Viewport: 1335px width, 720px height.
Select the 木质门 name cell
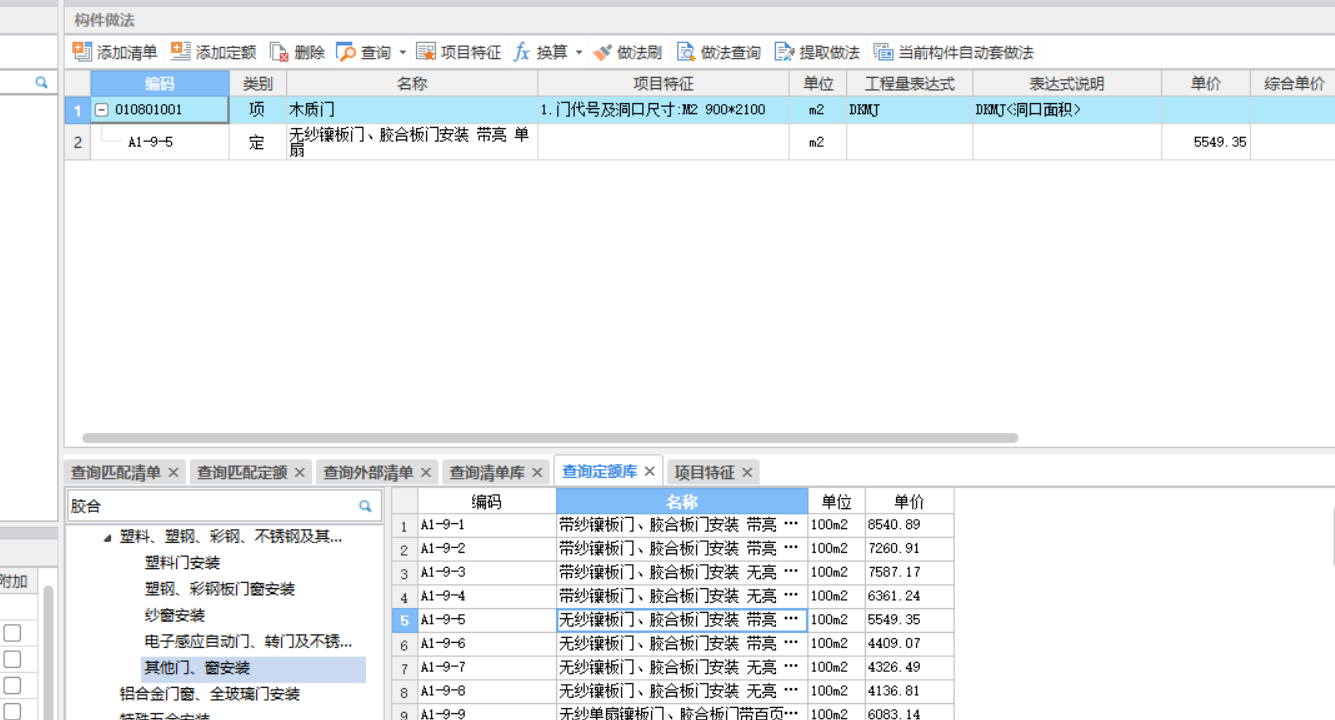[x=411, y=110]
